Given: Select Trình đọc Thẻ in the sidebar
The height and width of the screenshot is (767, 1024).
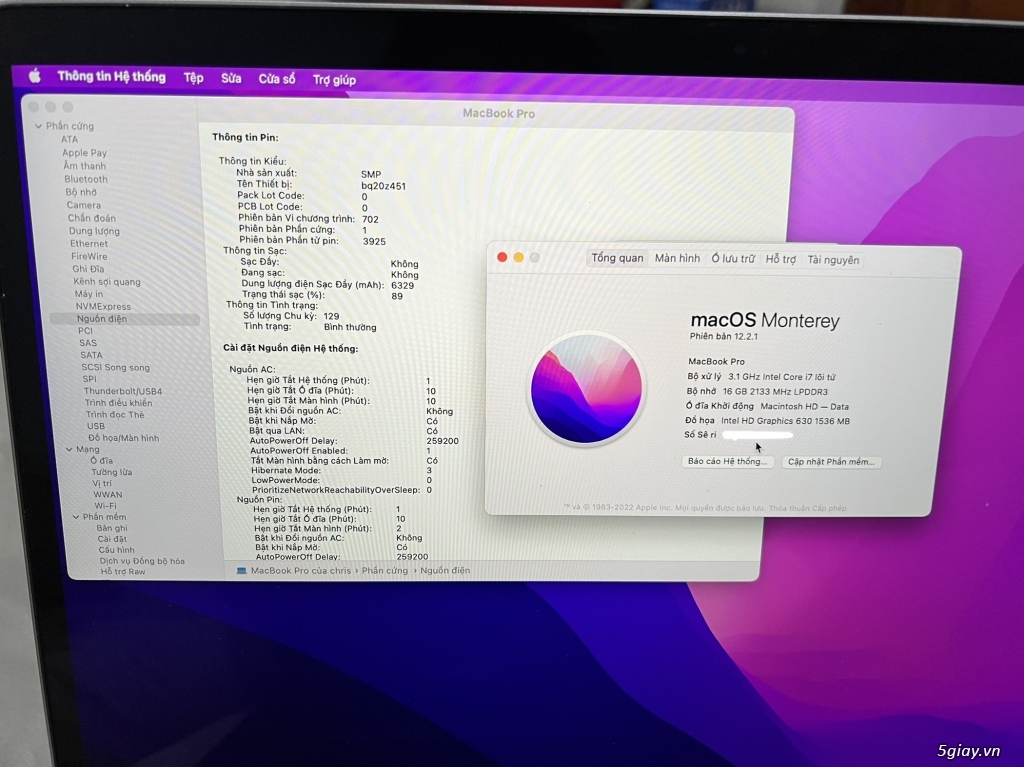Looking at the screenshot, I should (115, 415).
